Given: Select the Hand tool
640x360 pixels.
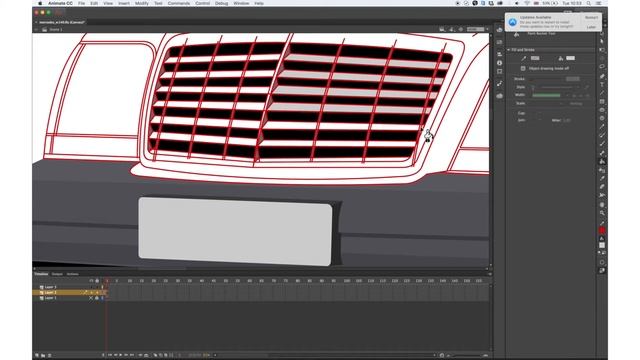Looking at the screenshot, I should coord(602,204).
